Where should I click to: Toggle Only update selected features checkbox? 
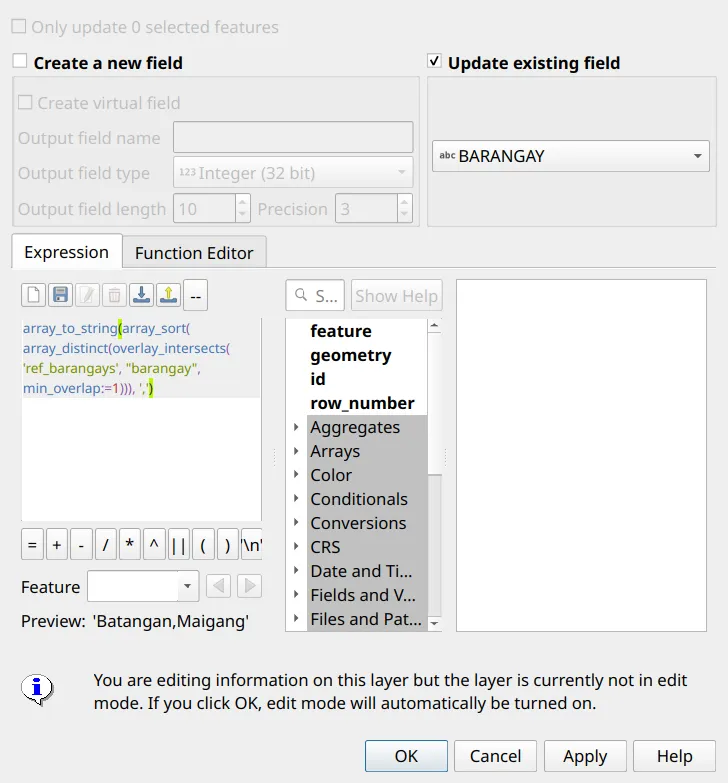point(19,26)
